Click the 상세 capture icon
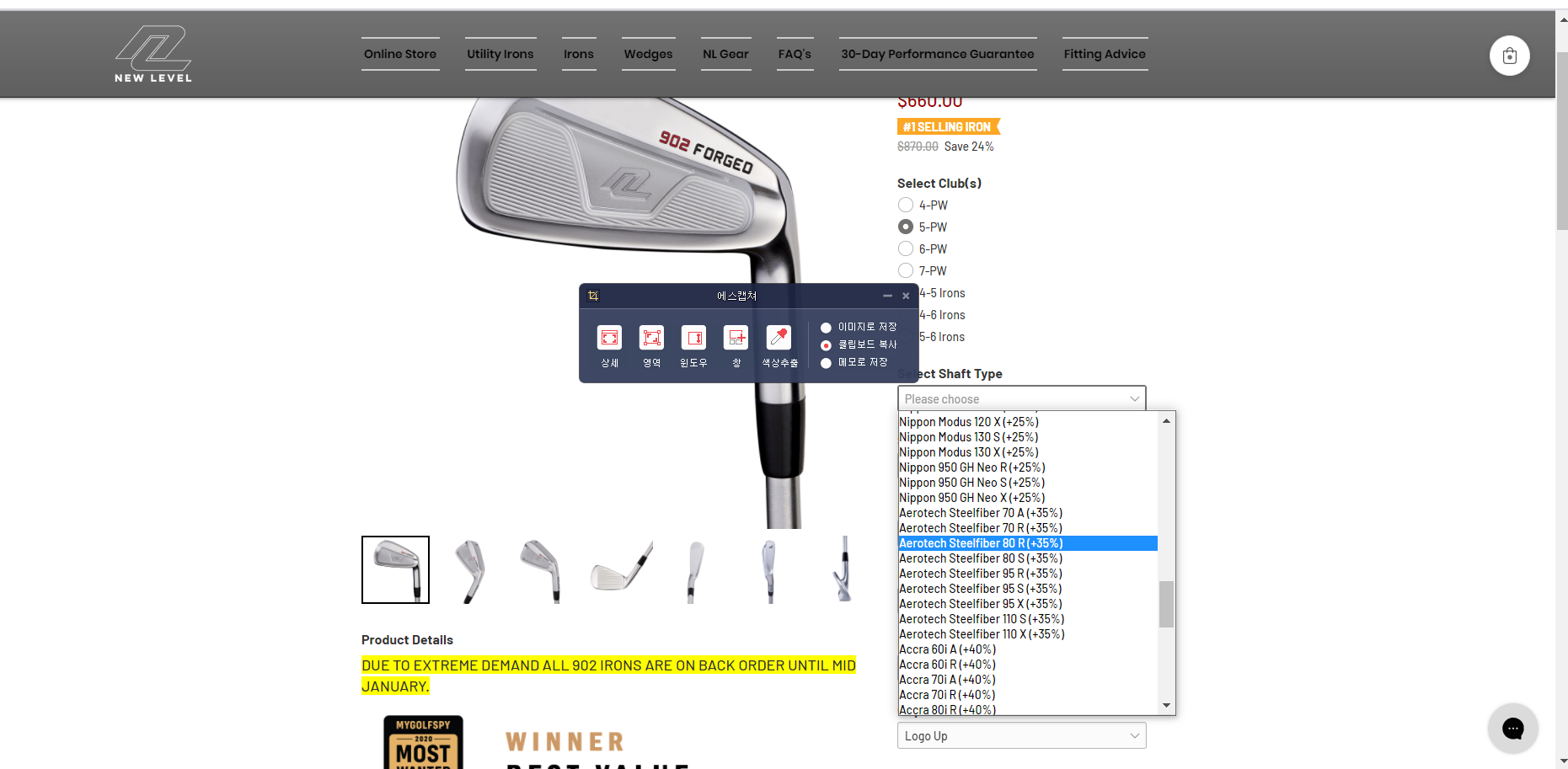The image size is (1568, 769). point(609,339)
